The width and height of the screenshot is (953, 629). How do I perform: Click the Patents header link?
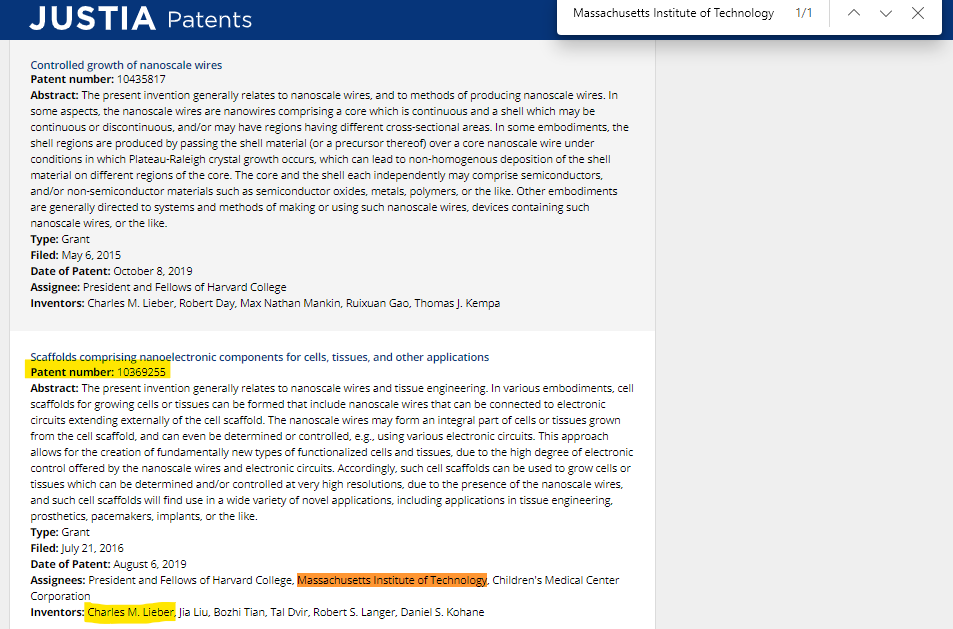pos(209,20)
